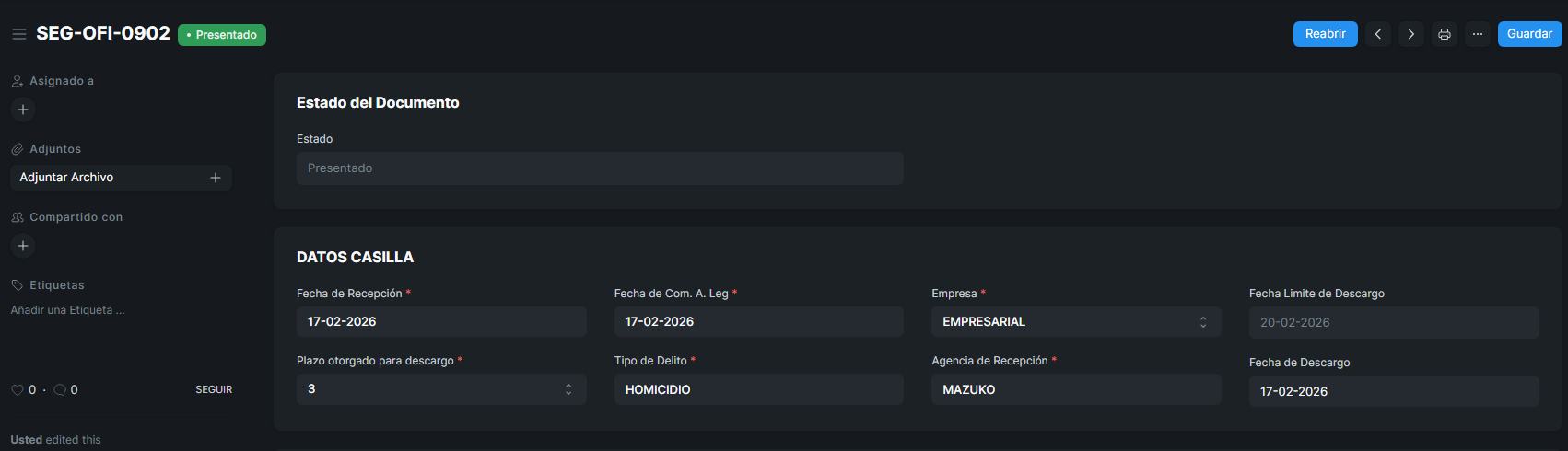Click the Tipo de Delito field

[757, 389]
